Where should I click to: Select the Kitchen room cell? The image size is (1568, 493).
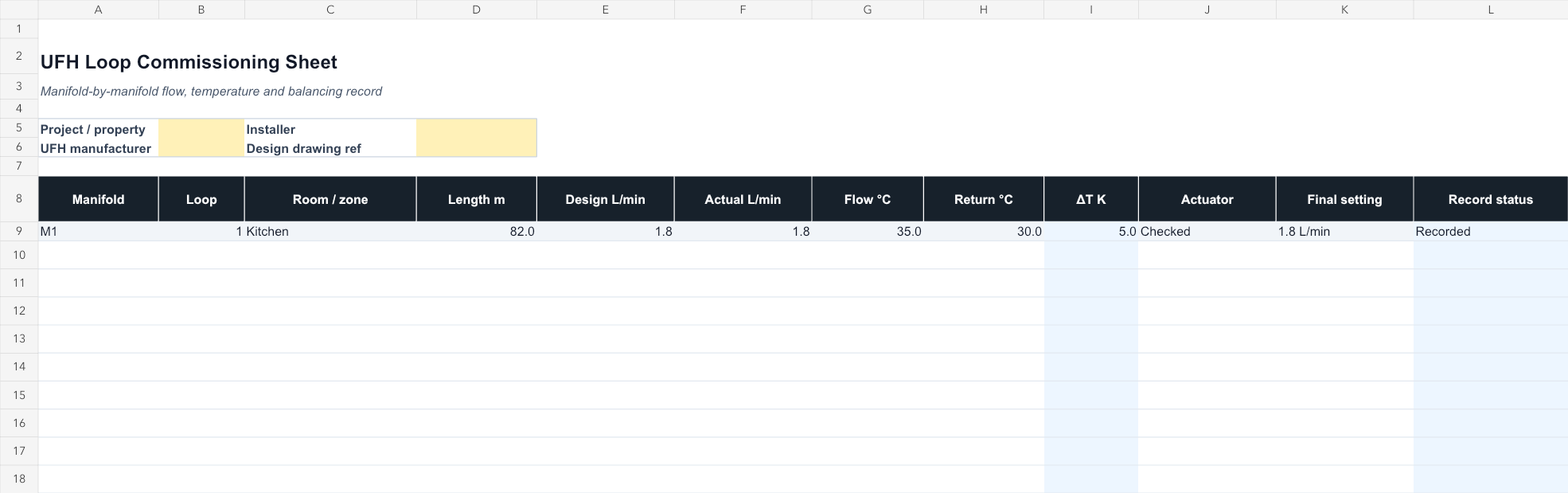330,232
